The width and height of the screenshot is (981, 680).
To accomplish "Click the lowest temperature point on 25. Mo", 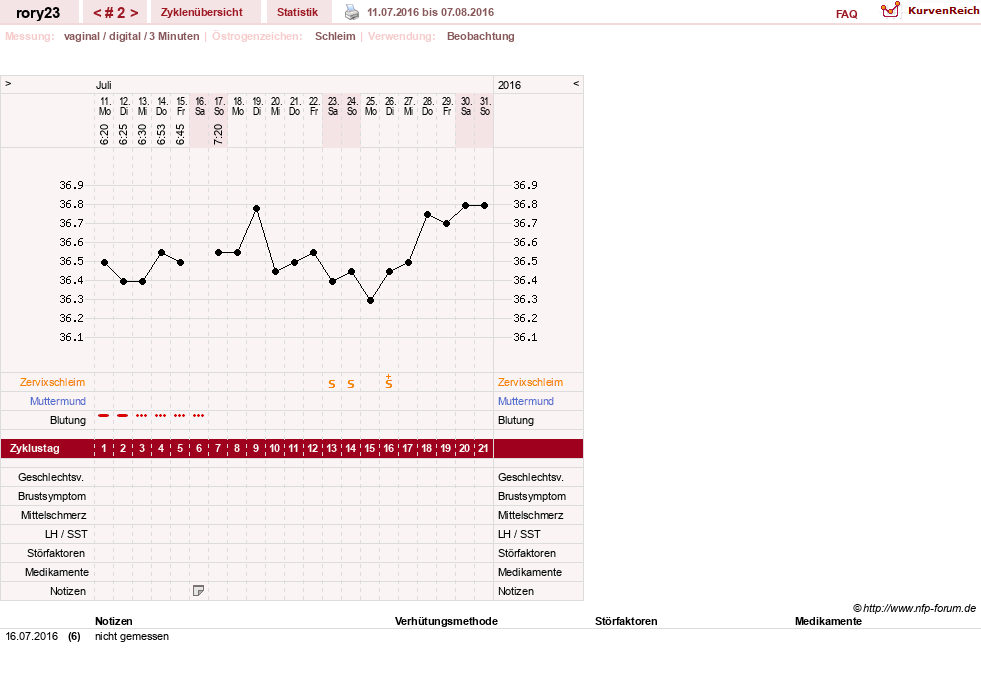I will point(370,301).
